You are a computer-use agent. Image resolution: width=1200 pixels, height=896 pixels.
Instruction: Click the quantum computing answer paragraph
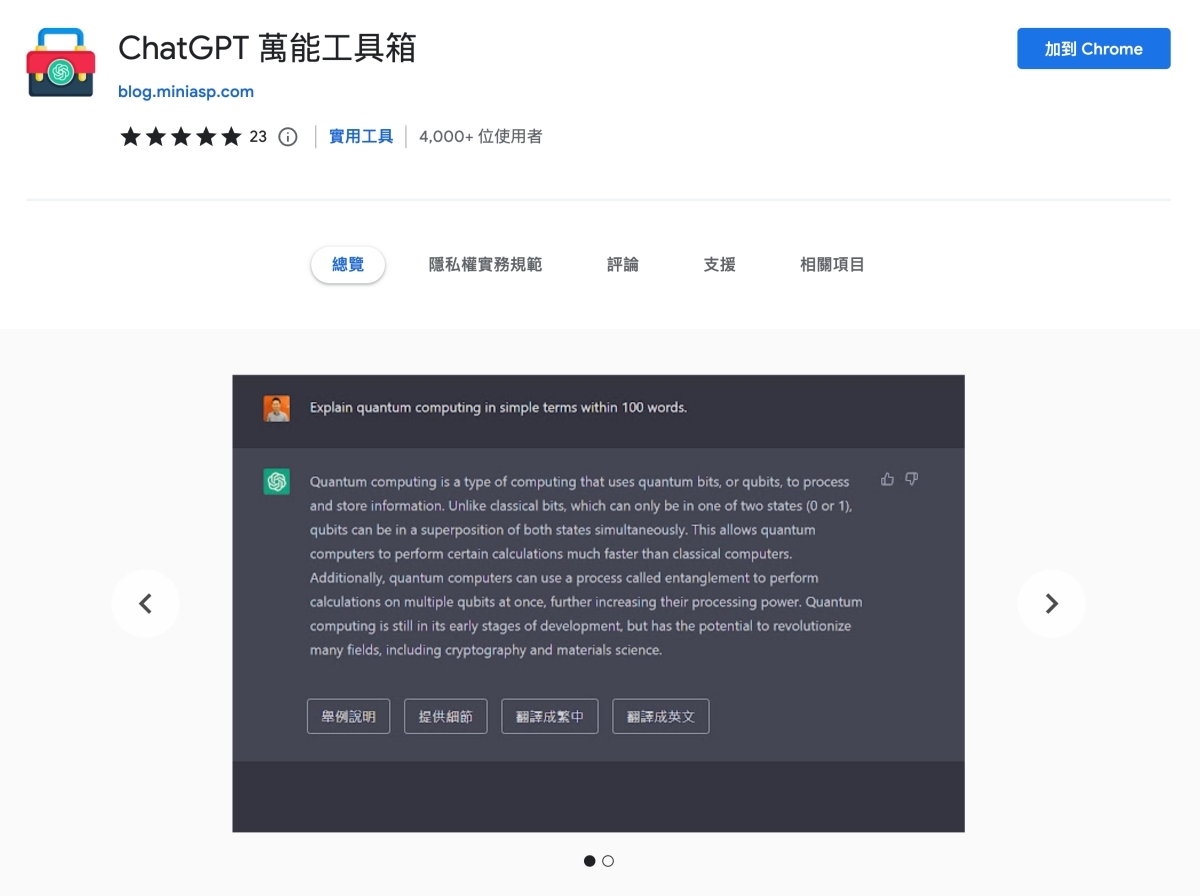pos(586,566)
